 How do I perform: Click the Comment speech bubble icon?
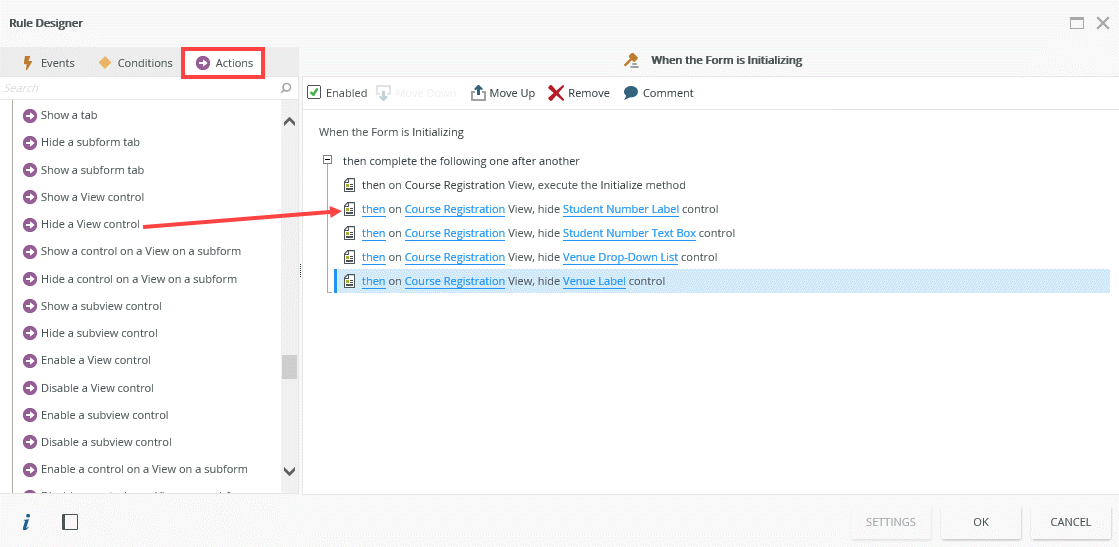631,93
